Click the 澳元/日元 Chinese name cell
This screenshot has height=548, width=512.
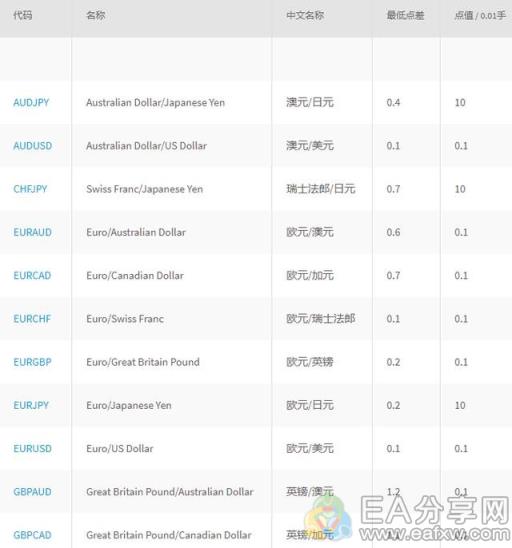(x=310, y=102)
